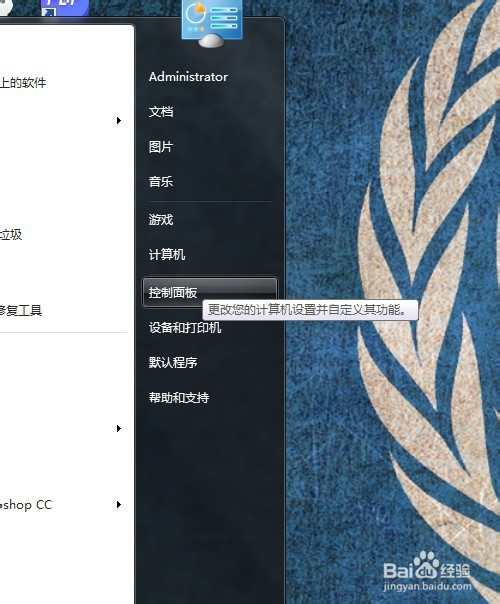The image size is (500, 604).
Task: Launch the shop CC program entry
Action: coord(26,505)
